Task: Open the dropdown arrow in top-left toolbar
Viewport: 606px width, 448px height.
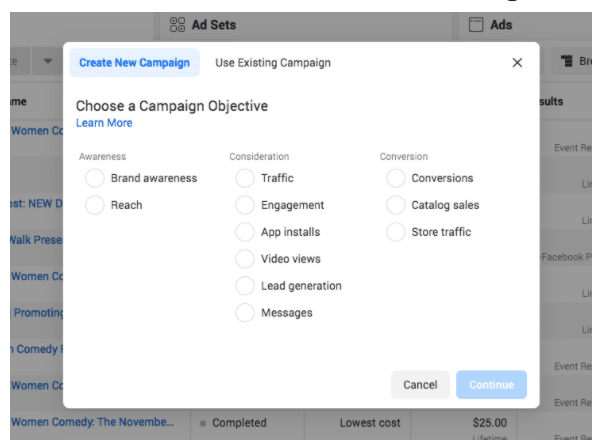Action: click(46, 63)
